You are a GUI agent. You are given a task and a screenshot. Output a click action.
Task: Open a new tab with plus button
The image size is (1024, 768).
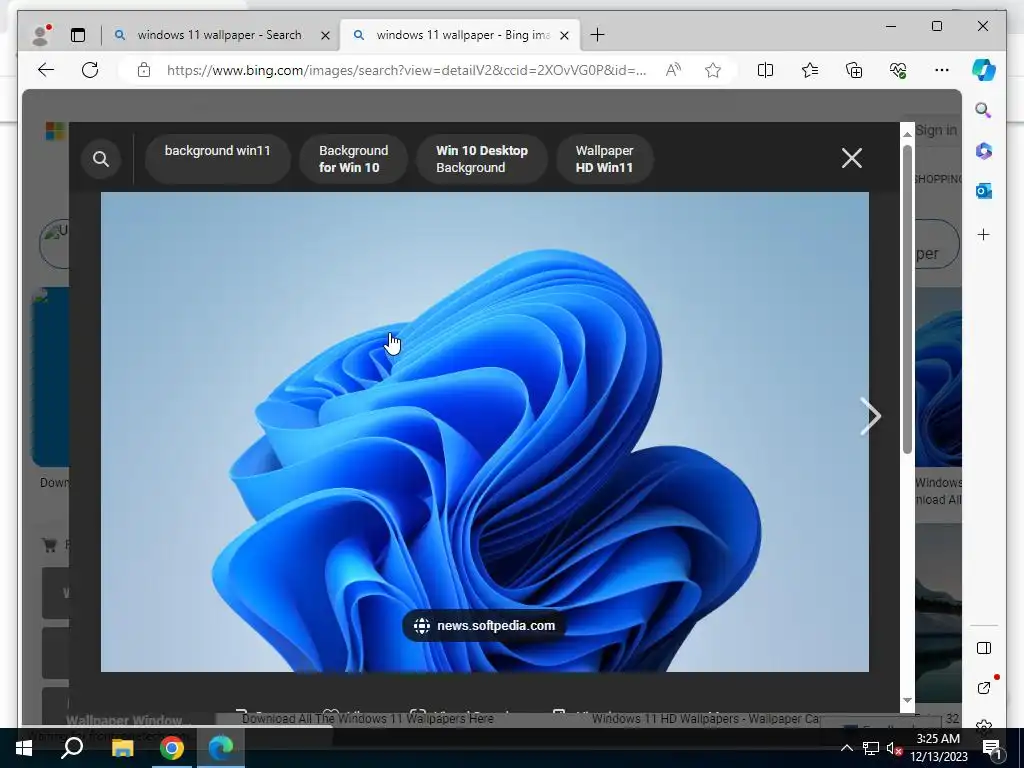coord(597,35)
